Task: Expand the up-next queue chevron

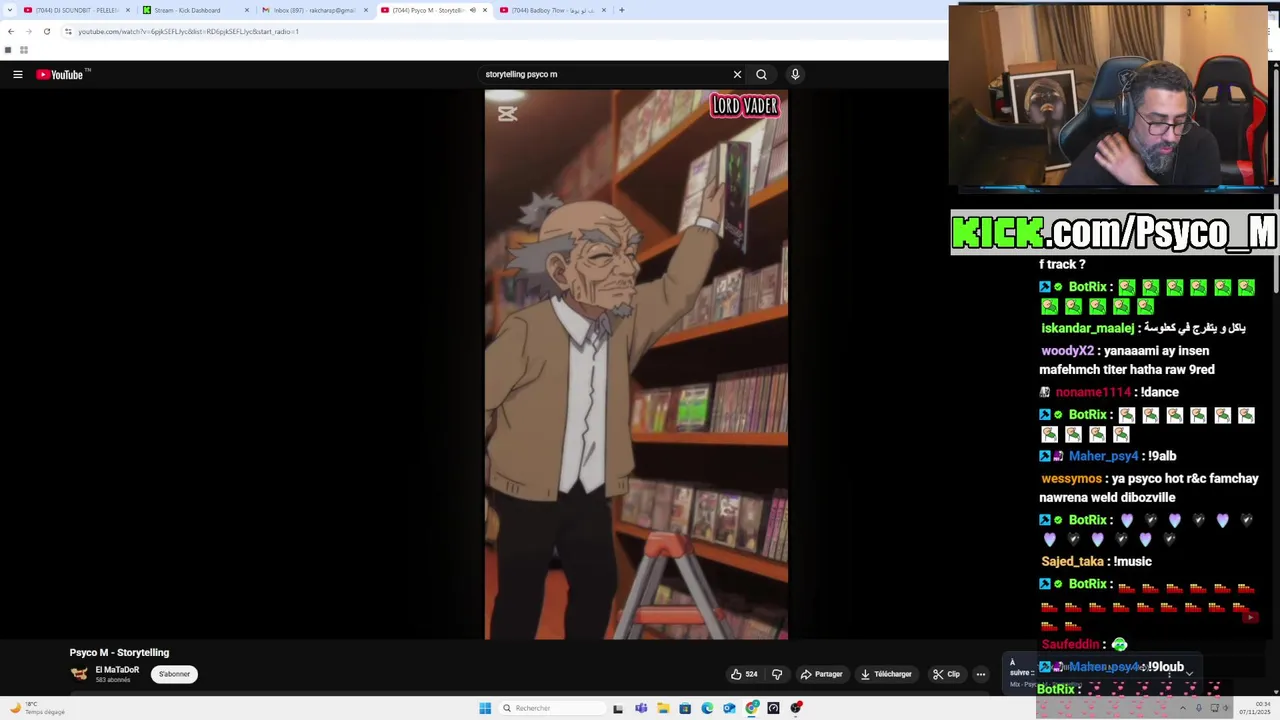Action: tap(1189, 673)
